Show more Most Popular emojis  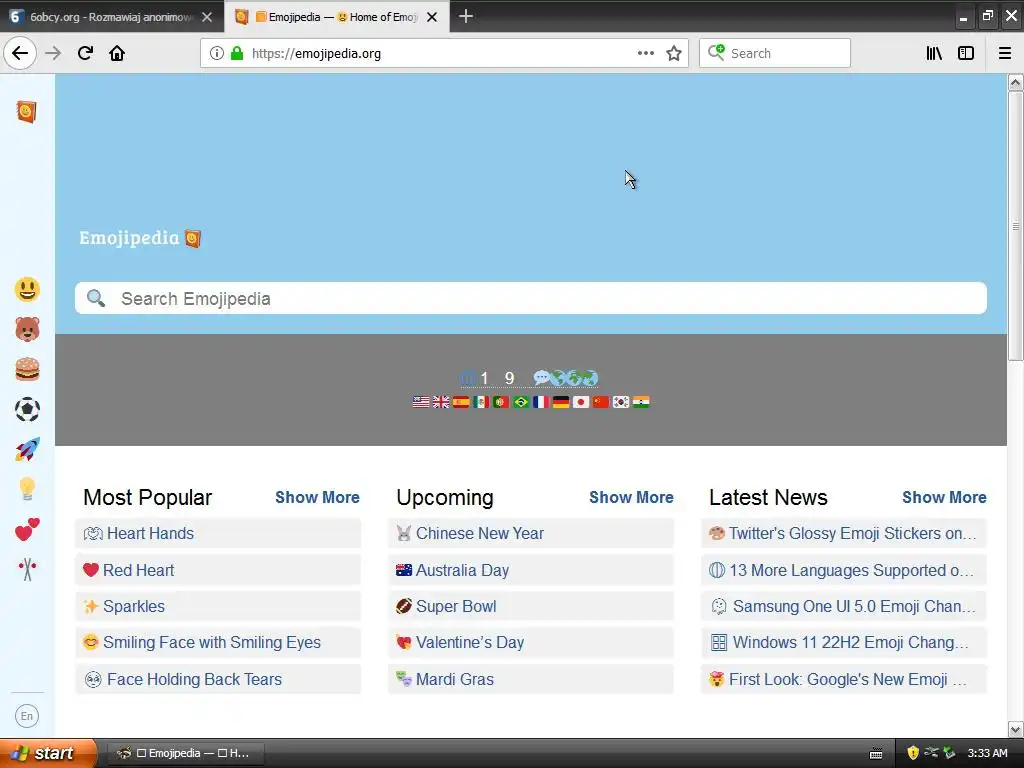click(317, 497)
